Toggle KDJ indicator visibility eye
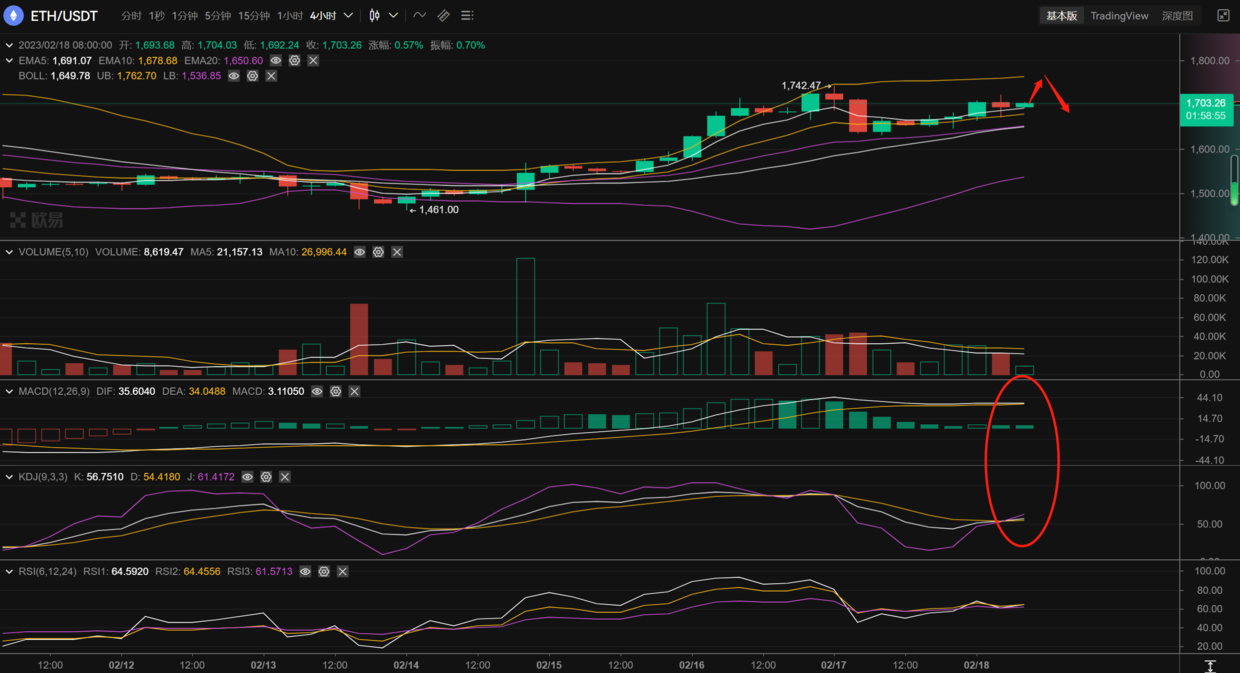The width and height of the screenshot is (1240, 673). 247,477
